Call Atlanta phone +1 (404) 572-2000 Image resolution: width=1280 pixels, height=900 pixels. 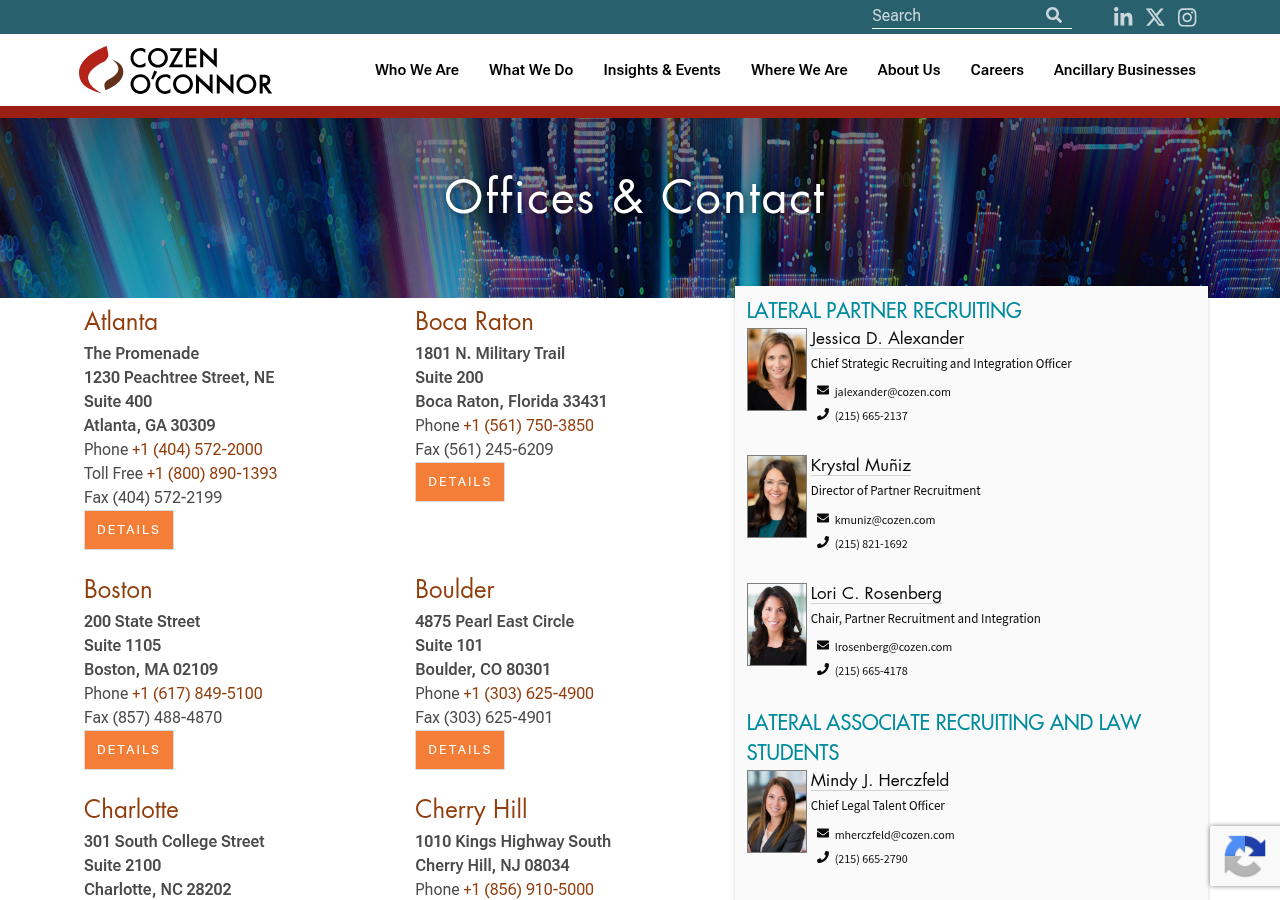[197, 450]
